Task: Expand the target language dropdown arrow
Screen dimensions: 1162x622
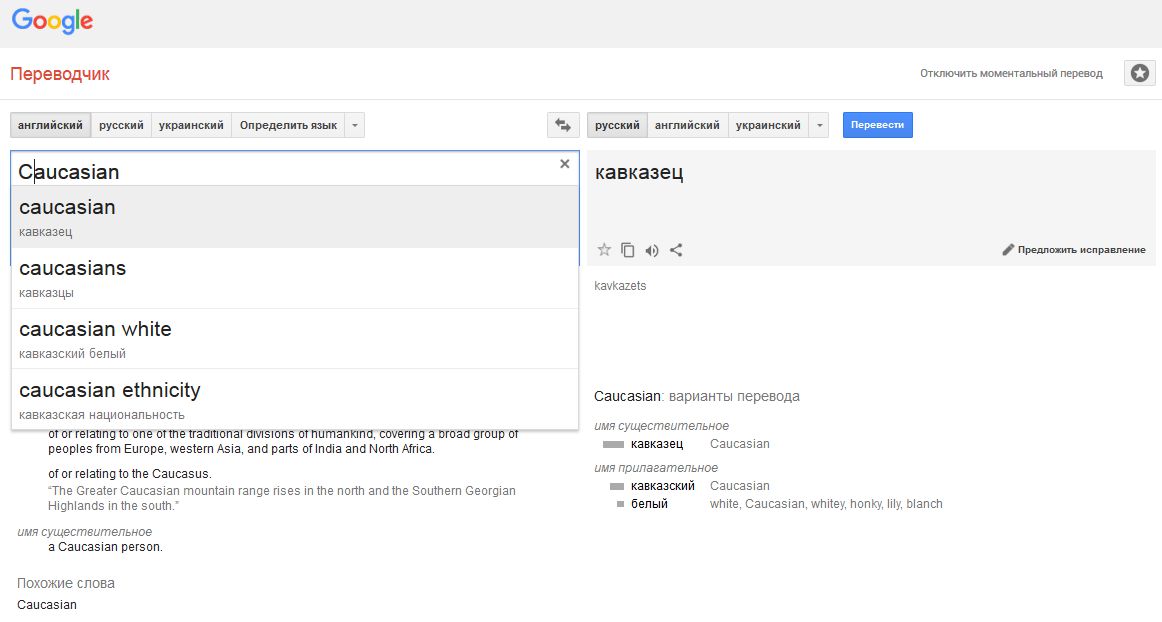Action: click(x=819, y=125)
